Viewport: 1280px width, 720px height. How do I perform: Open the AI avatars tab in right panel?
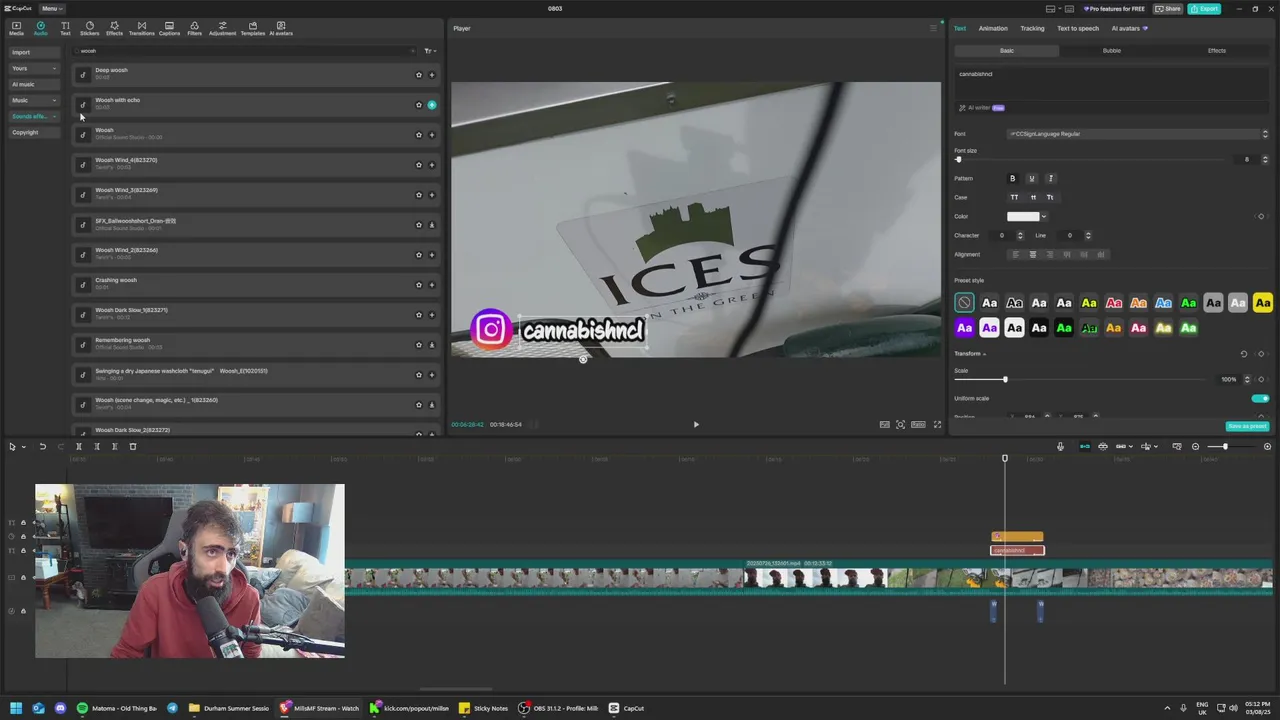tap(1130, 28)
